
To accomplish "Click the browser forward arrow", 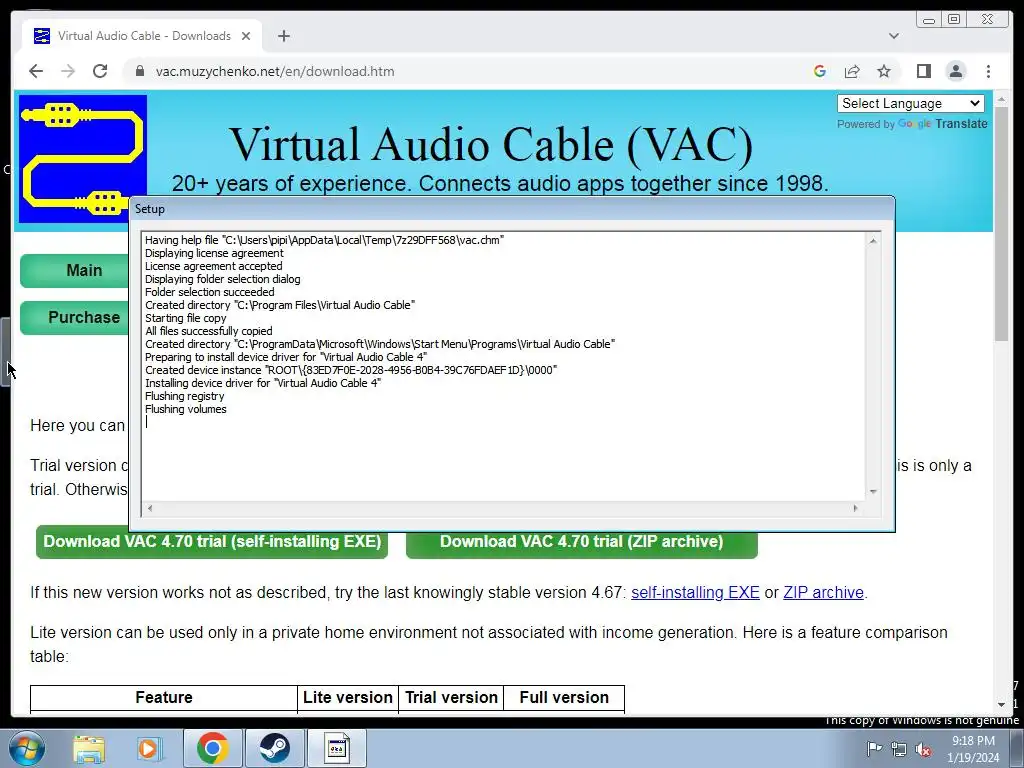I will coord(68,71).
